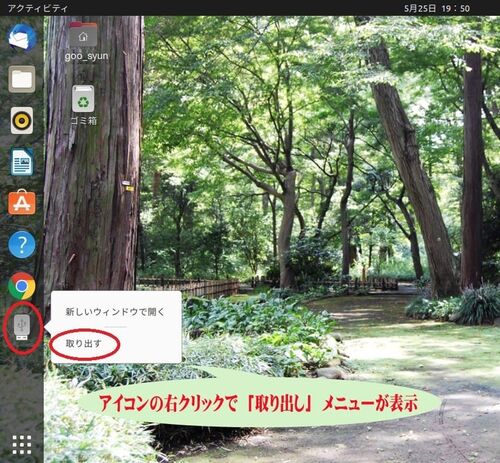
Task: Choose 取り出す to eject the drive
Action: (x=83, y=343)
